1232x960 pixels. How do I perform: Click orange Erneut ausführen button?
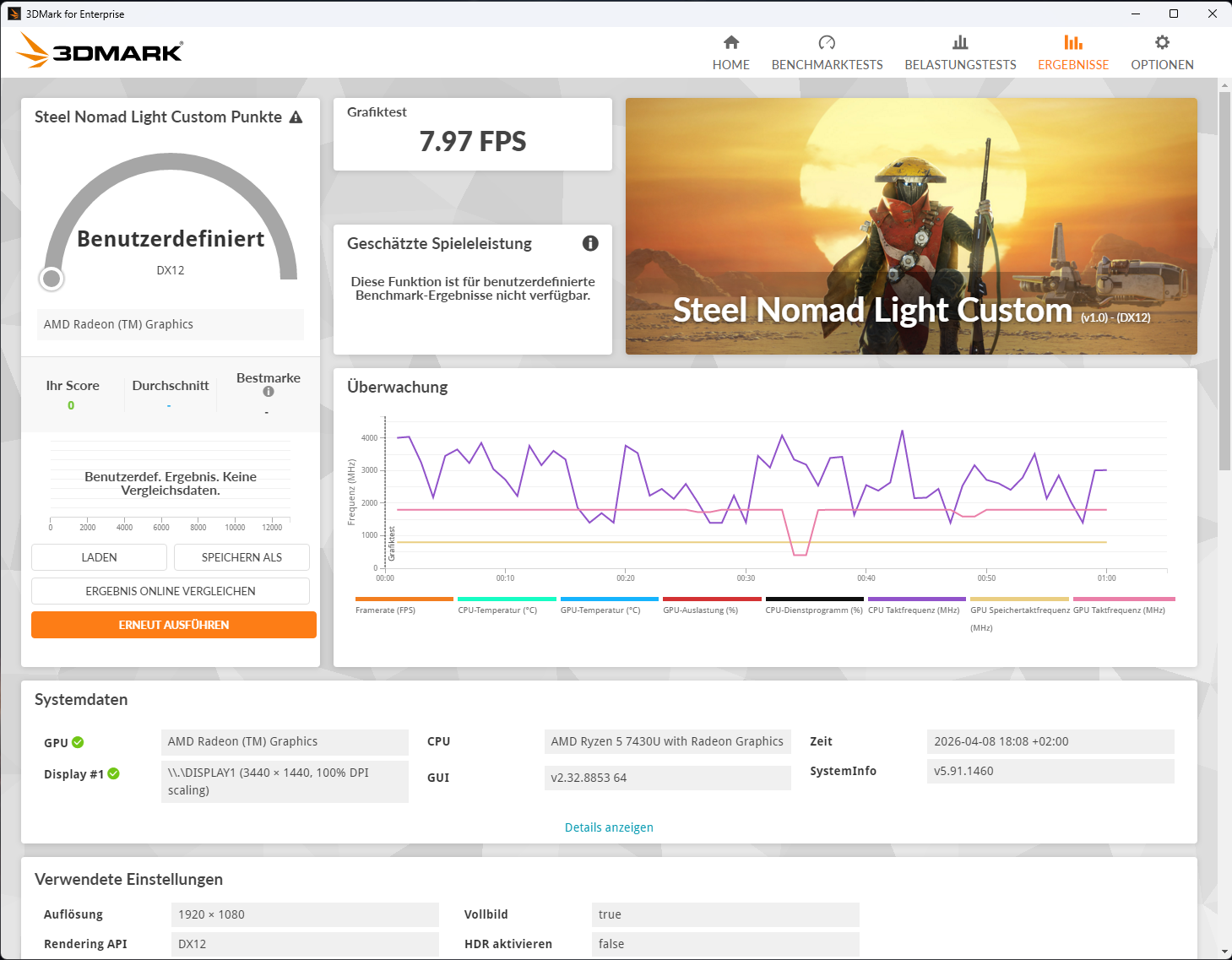[174, 625]
